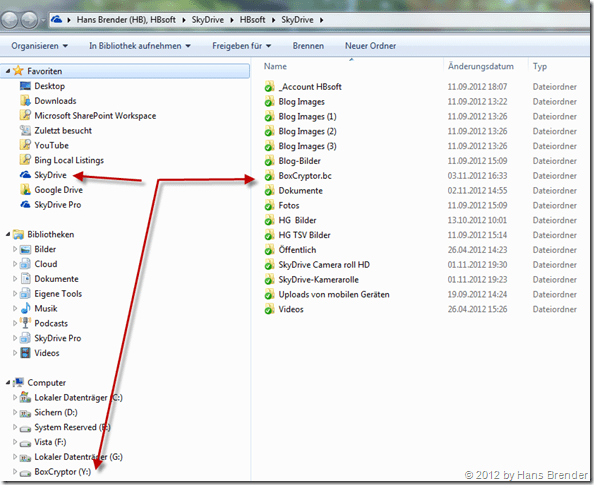
Task: Expand the Lokaler Datenträger (G:) node
Action: [x=15, y=457]
